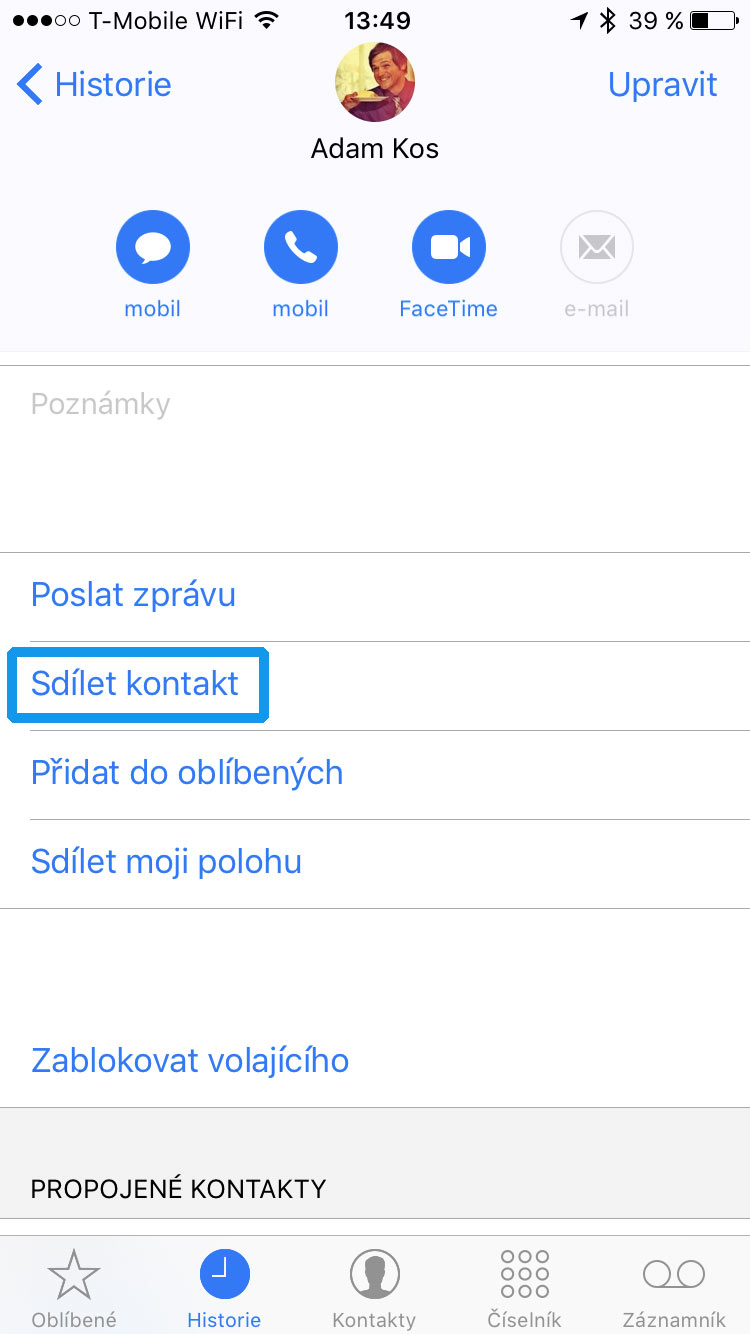The image size is (750, 1334).
Task: Open Číselník keypad tab
Action: point(524,1288)
